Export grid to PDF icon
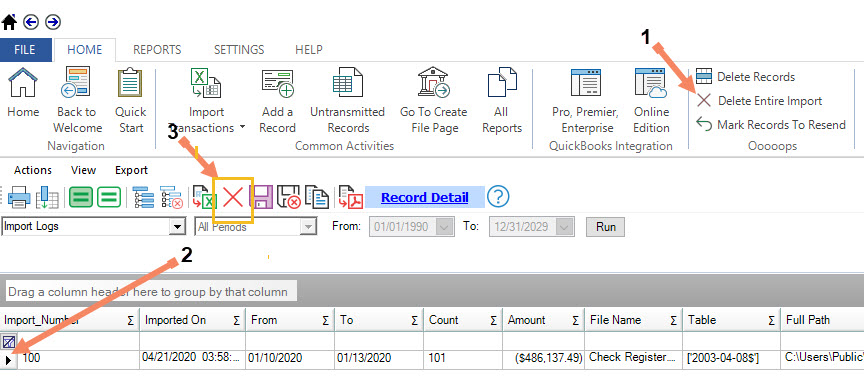 [x=351, y=197]
